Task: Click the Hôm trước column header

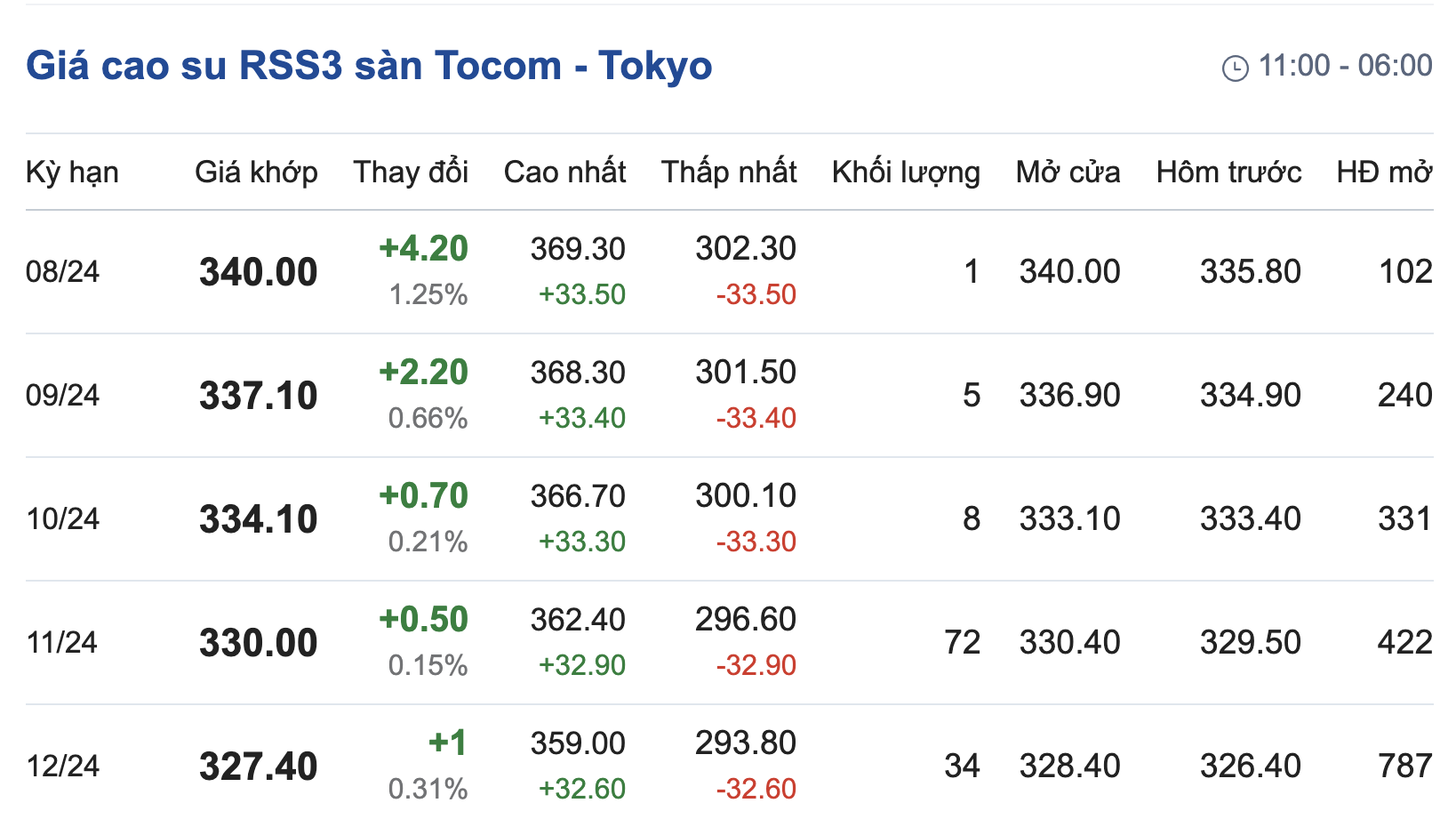Action: coord(1228,172)
